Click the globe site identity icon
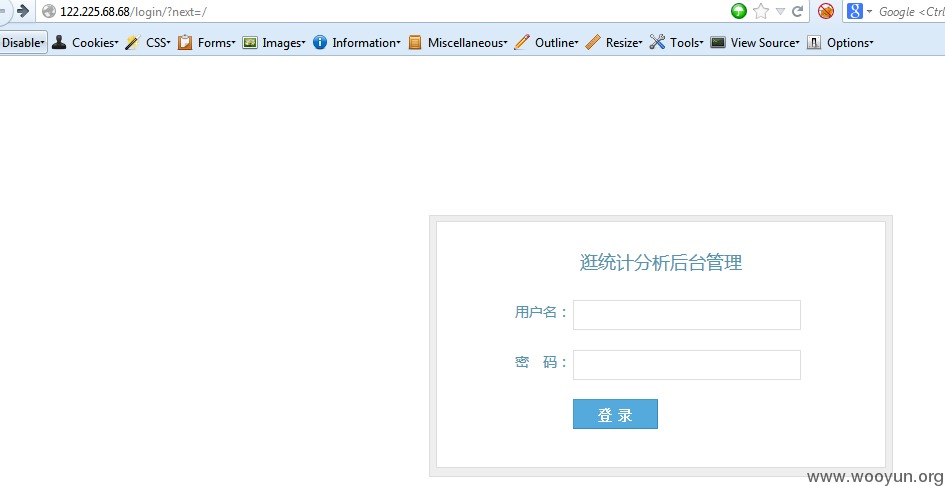This screenshot has height=486, width=945. click(x=49, y=11)
